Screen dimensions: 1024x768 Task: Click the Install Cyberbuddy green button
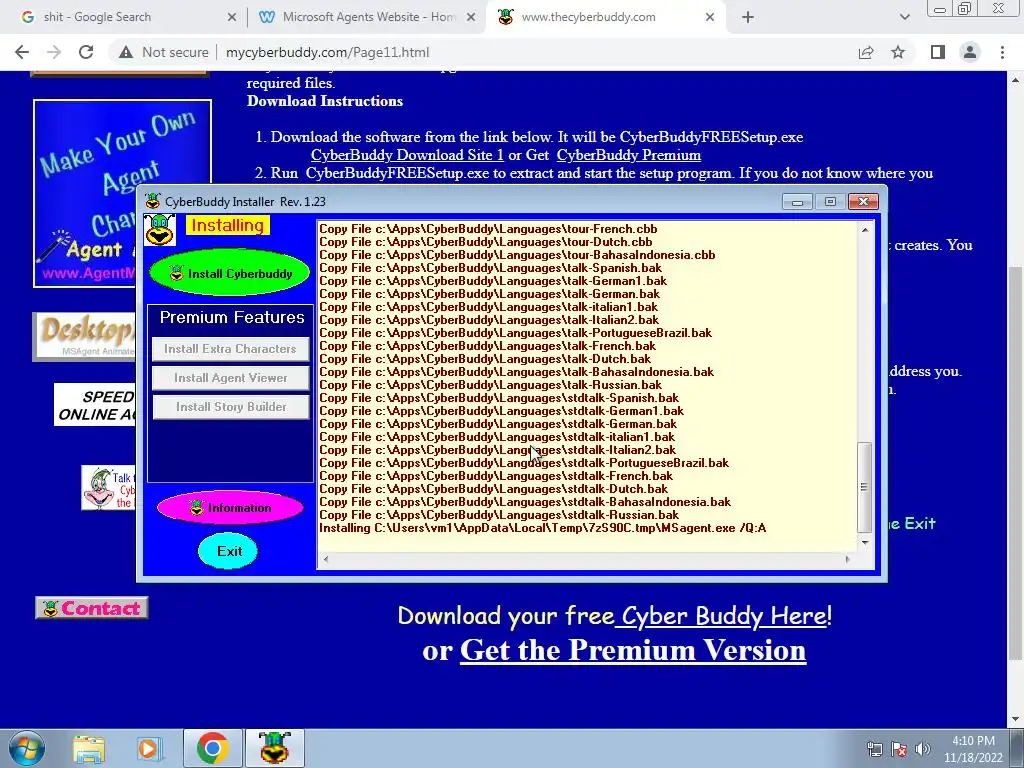(229, 273)
